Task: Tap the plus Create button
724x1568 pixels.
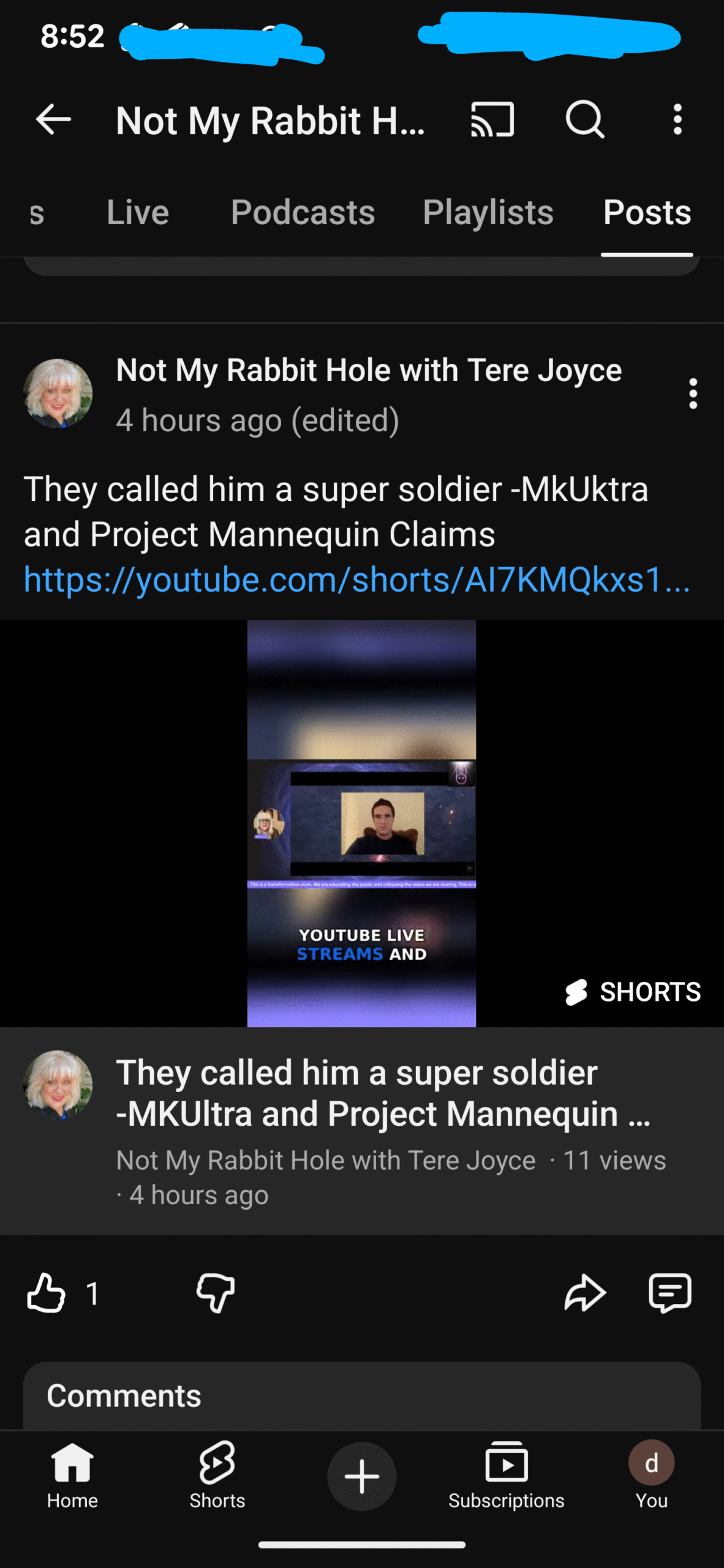Action: (x=361, y=1476)
